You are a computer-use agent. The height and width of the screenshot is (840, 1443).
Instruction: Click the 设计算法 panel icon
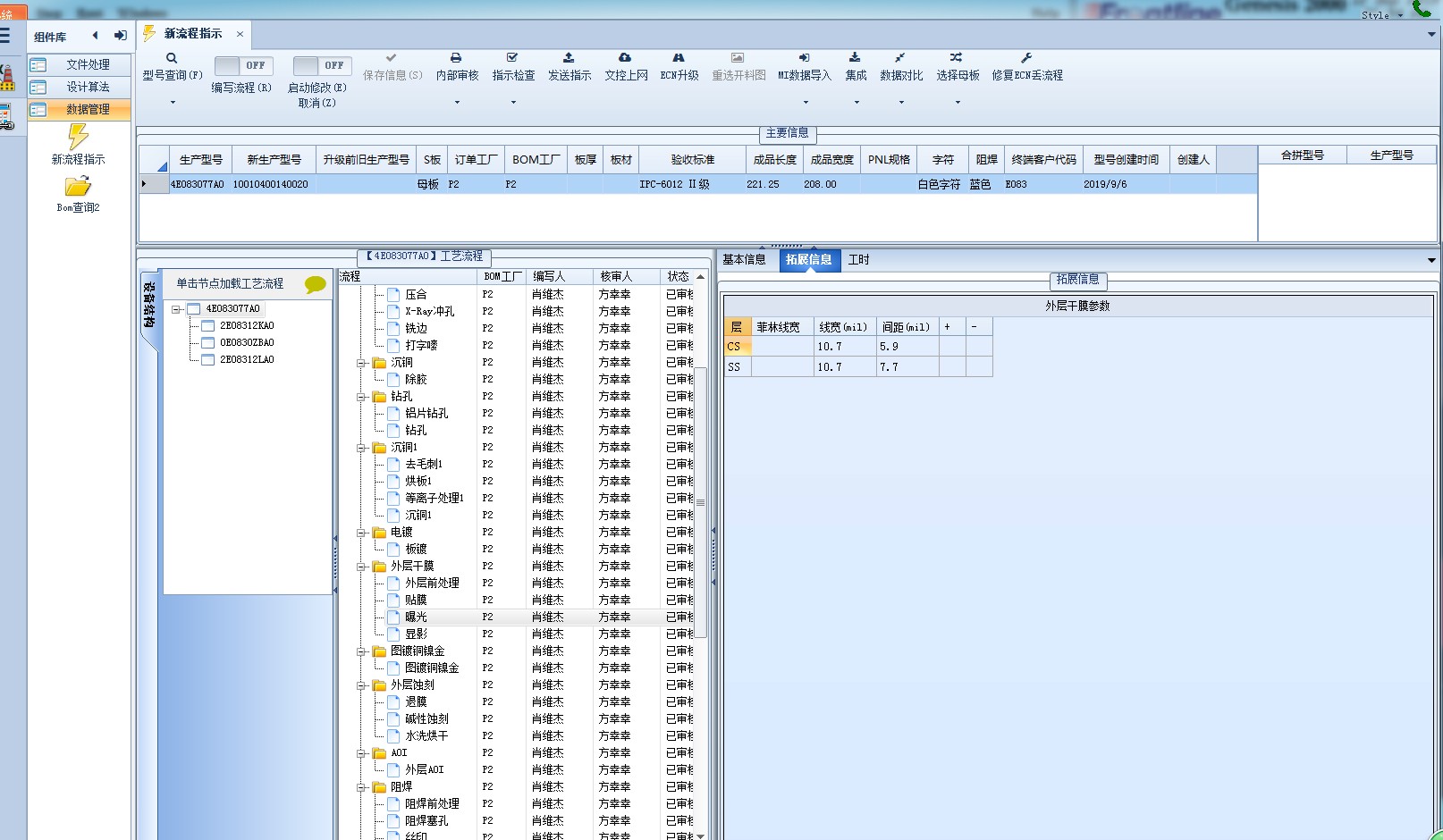(38, 87)
